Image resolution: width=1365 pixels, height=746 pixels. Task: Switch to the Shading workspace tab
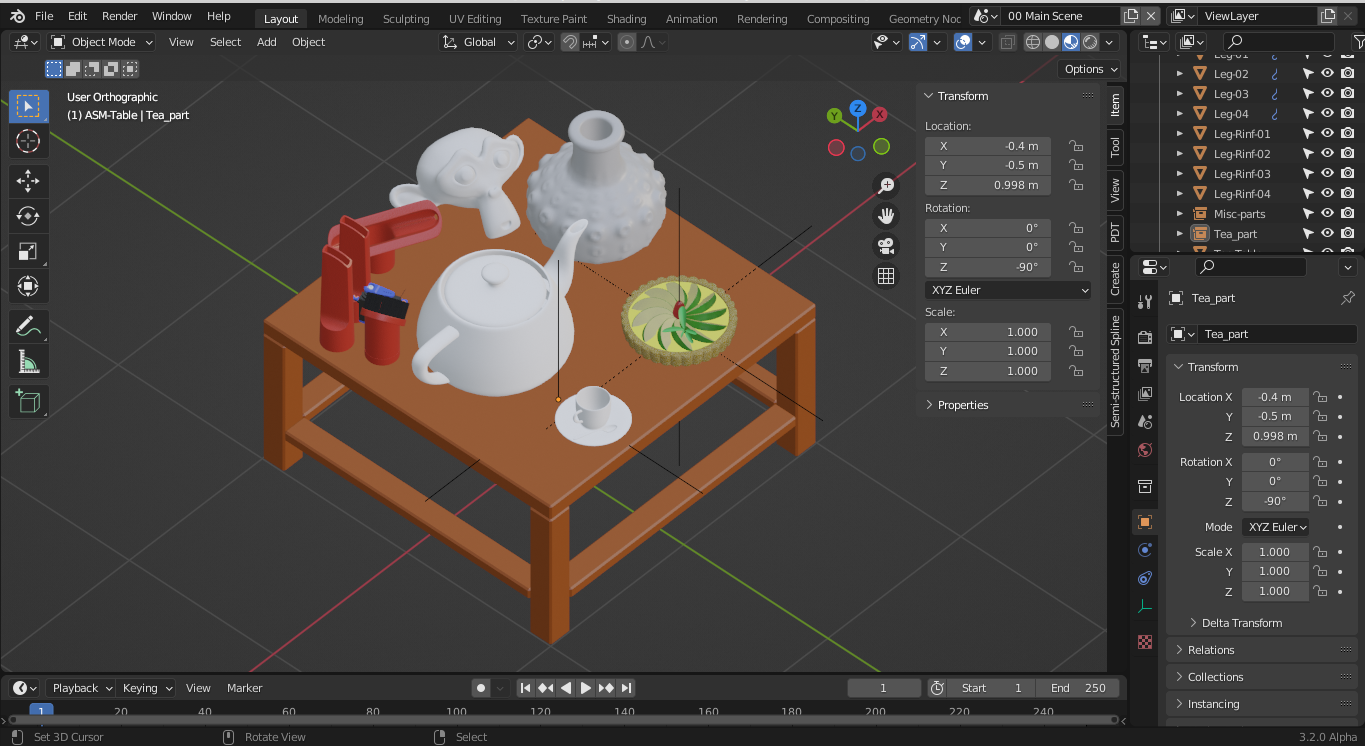[627, 18]
